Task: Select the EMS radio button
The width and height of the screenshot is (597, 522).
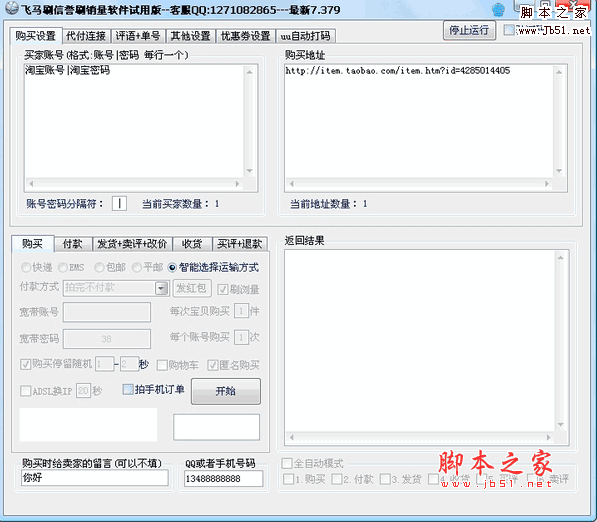Action: point(63,268)
